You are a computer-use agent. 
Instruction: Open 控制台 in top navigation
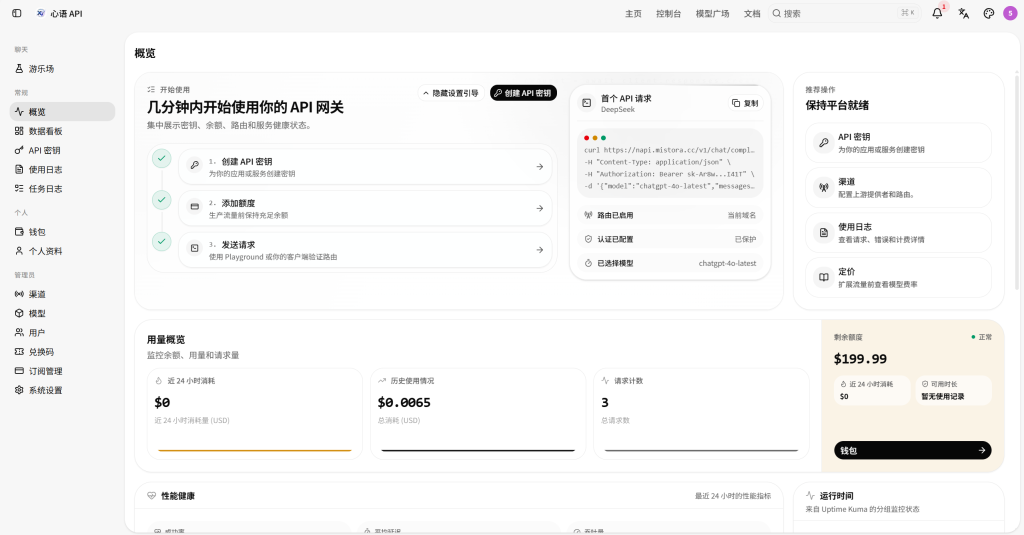pyautogui.click(x=668, y=14)
